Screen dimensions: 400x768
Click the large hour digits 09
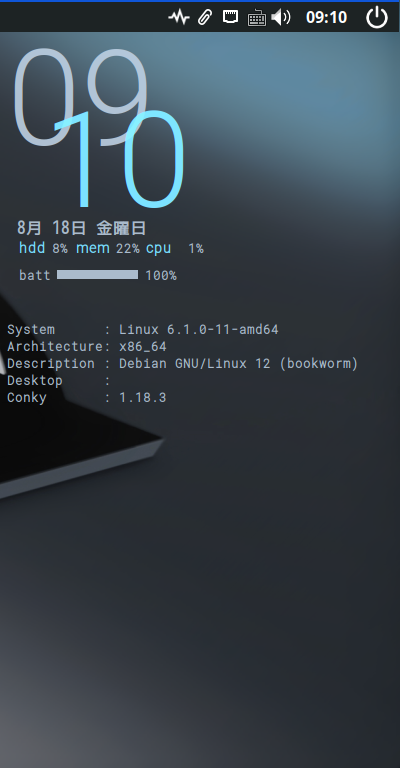click(80, 97)
